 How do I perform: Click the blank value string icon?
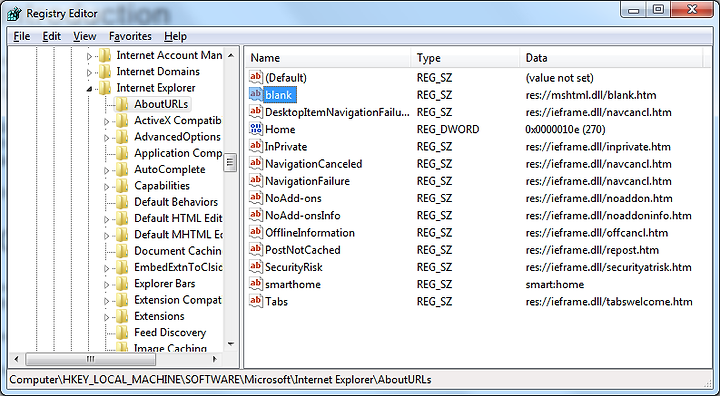click(255, 95)
